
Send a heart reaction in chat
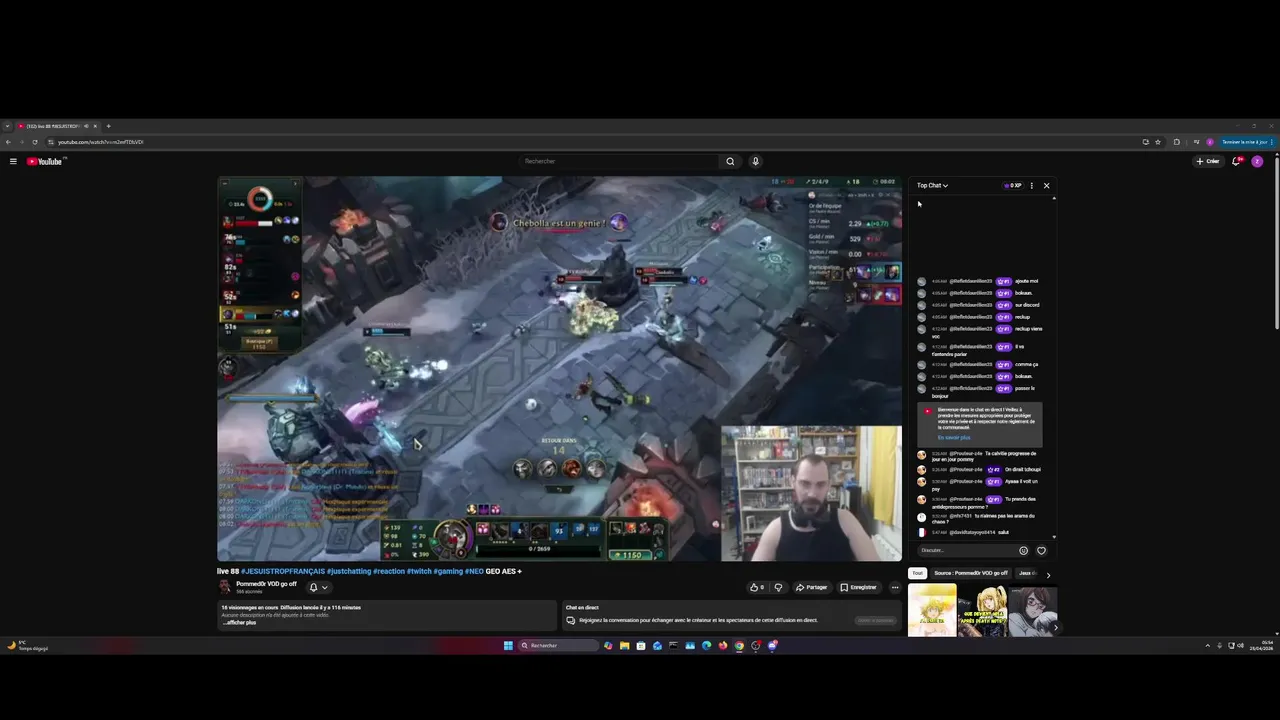[x=1041, y=550]
